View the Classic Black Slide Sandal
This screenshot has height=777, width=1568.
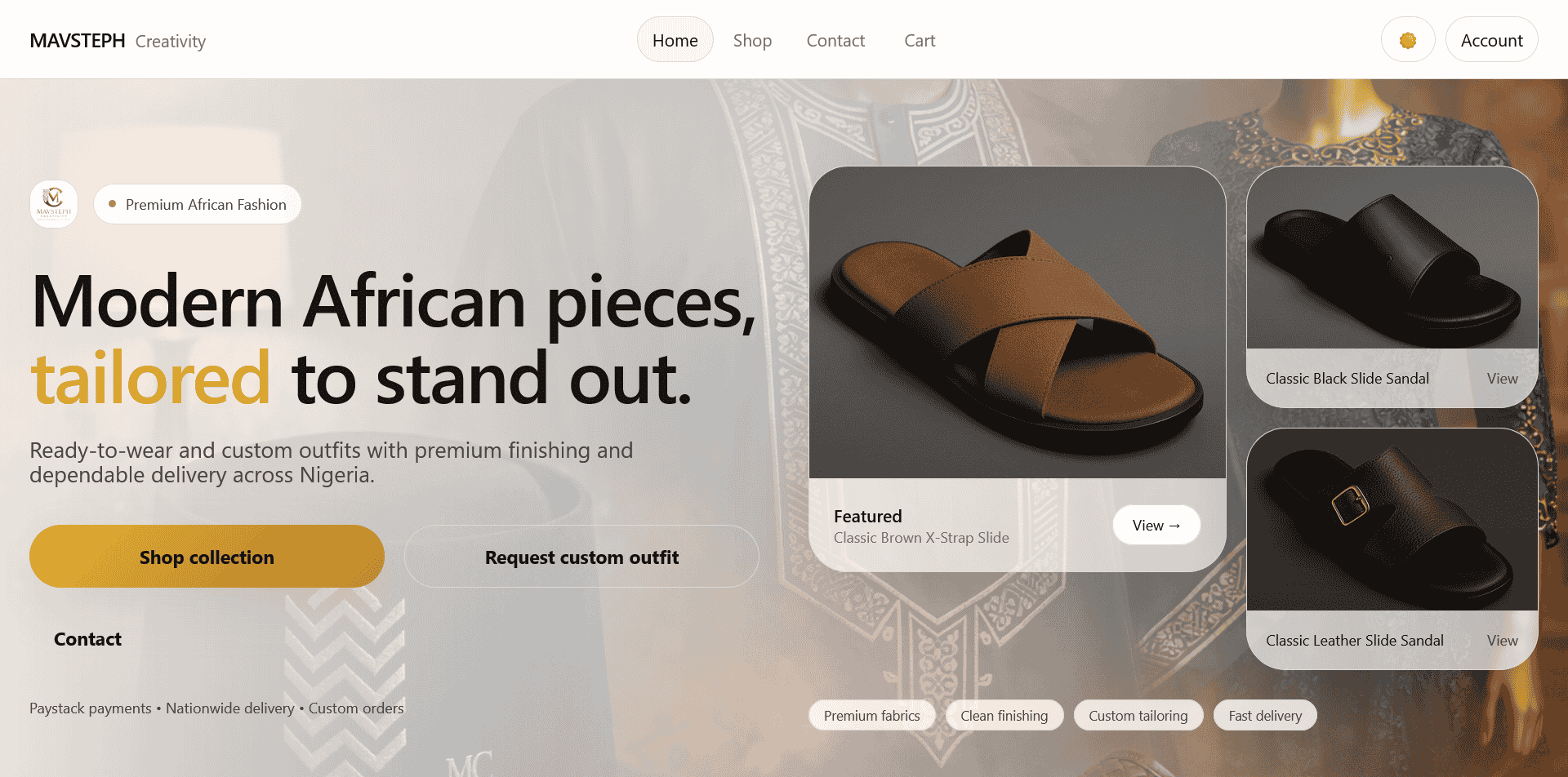pos(1502,378)
